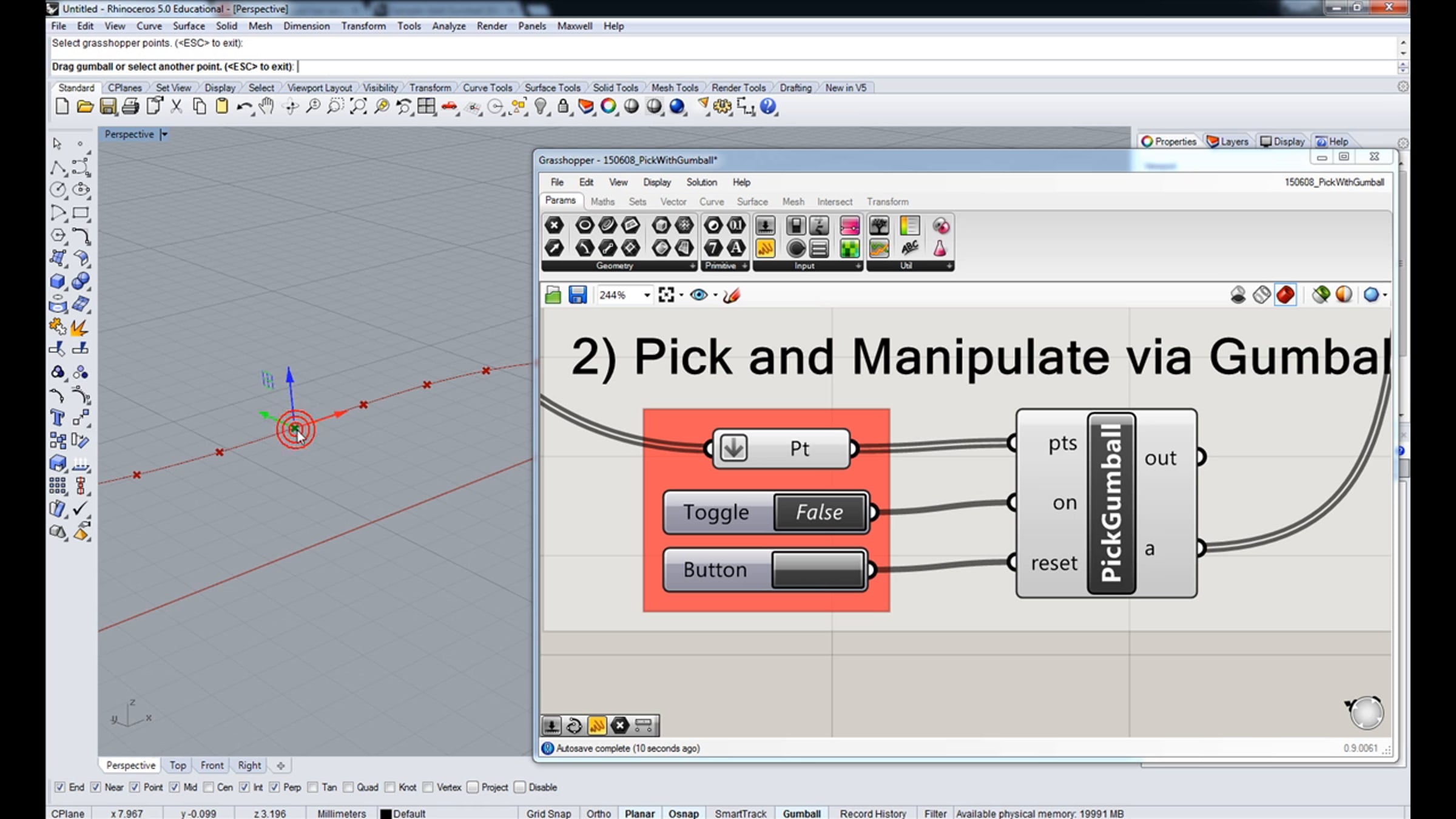The height and width of the screenshot is (819, 1456).
Task: Click in the Rhino command line input
Action: [722, 67]
